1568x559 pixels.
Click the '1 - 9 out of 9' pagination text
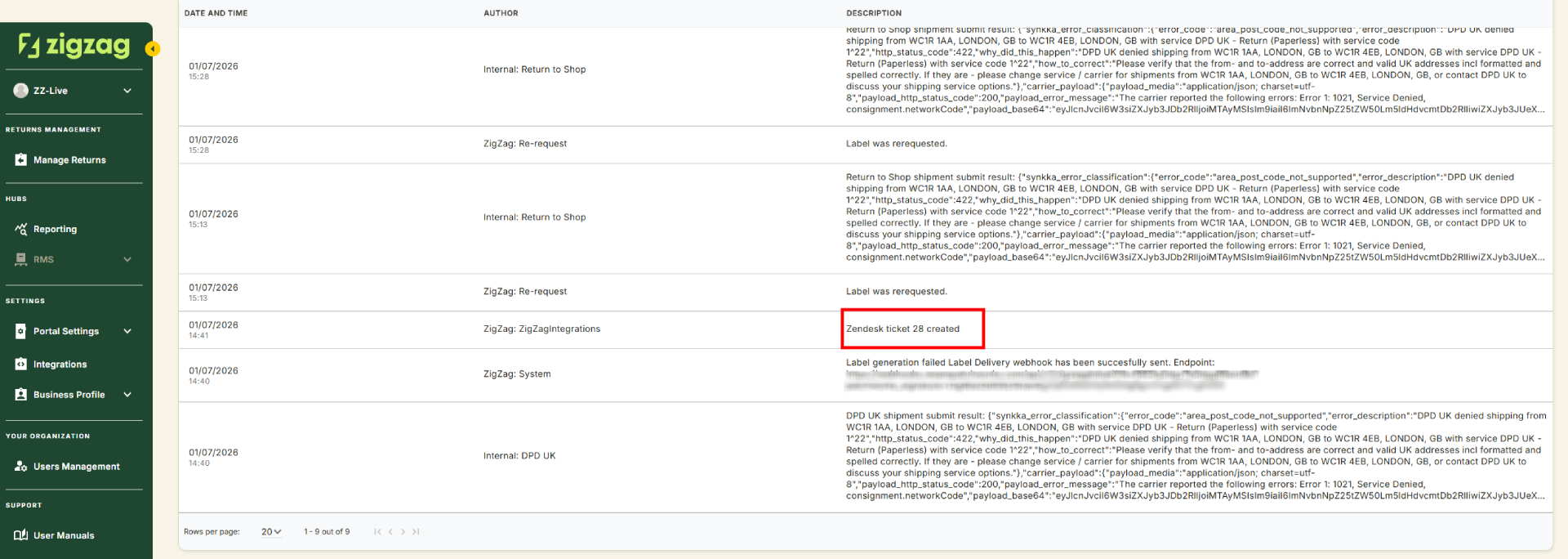click(327, 531)
